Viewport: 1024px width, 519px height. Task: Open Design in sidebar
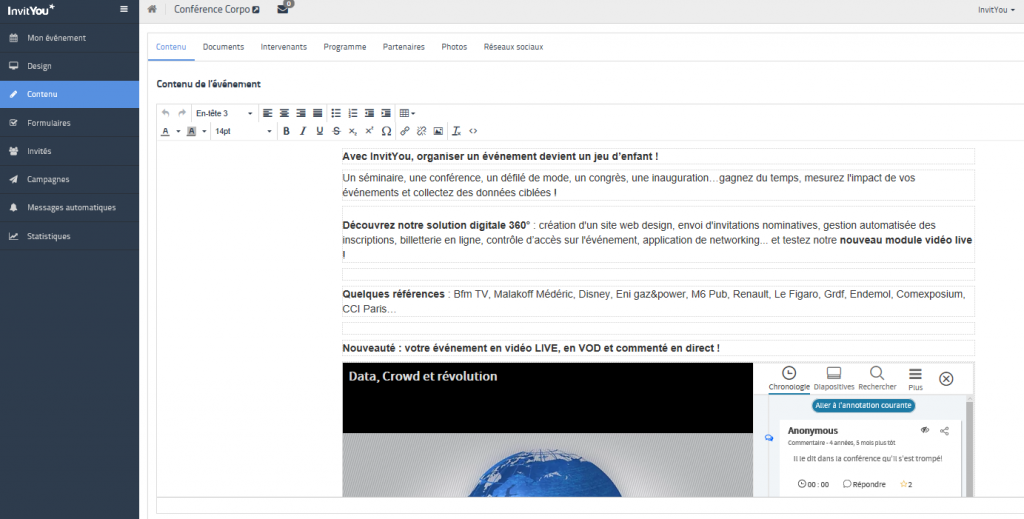point(69,66)
